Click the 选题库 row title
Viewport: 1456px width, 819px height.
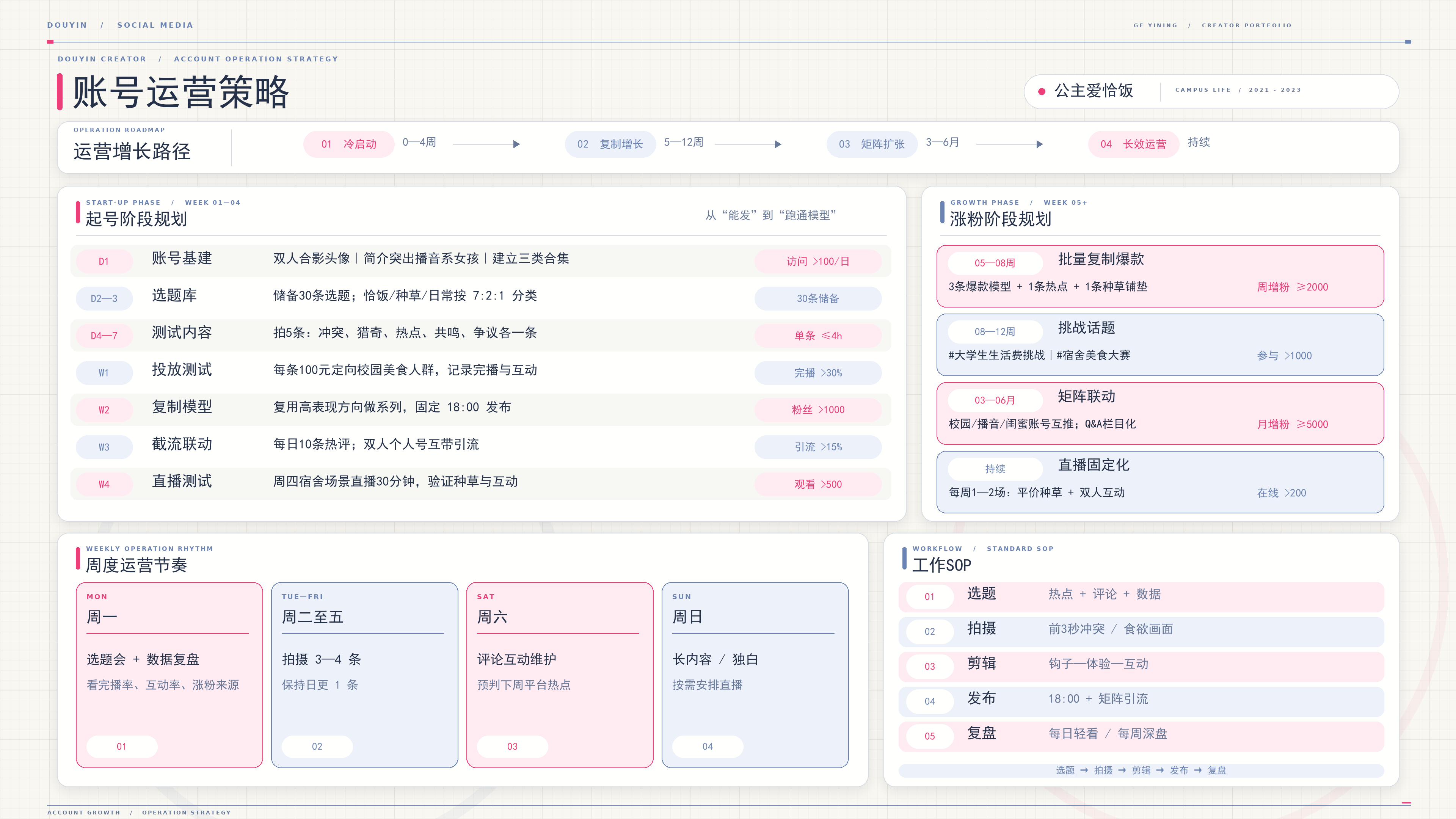tap(174, 296)
